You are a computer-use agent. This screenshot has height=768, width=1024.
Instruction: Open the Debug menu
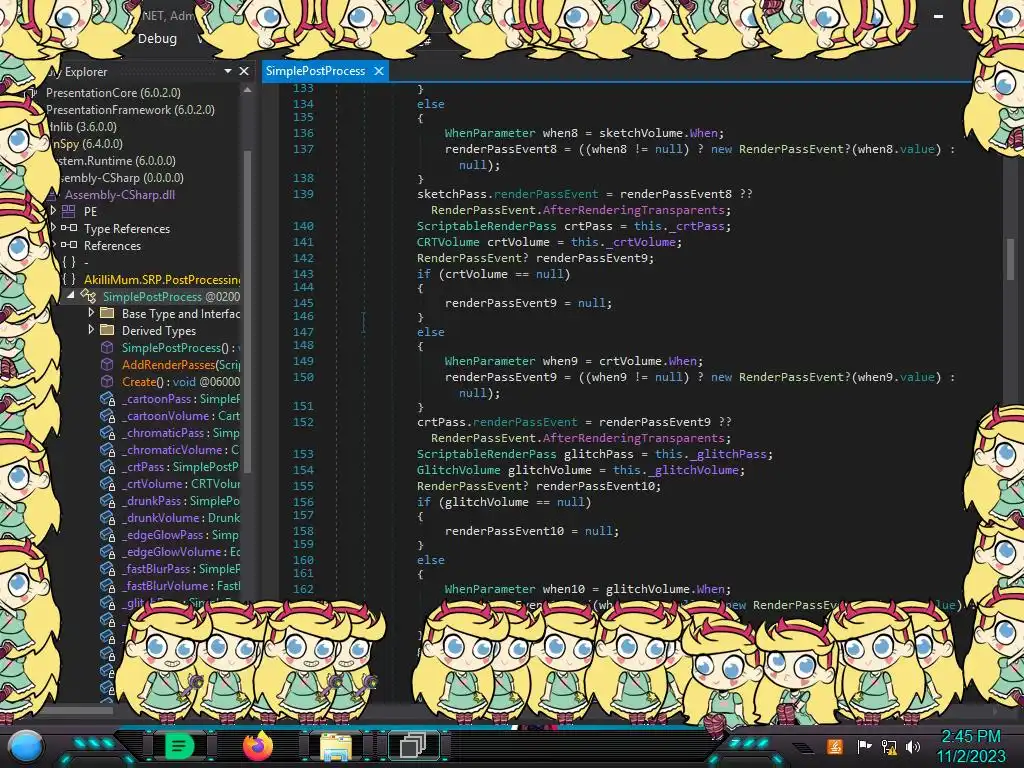(157, 39)
